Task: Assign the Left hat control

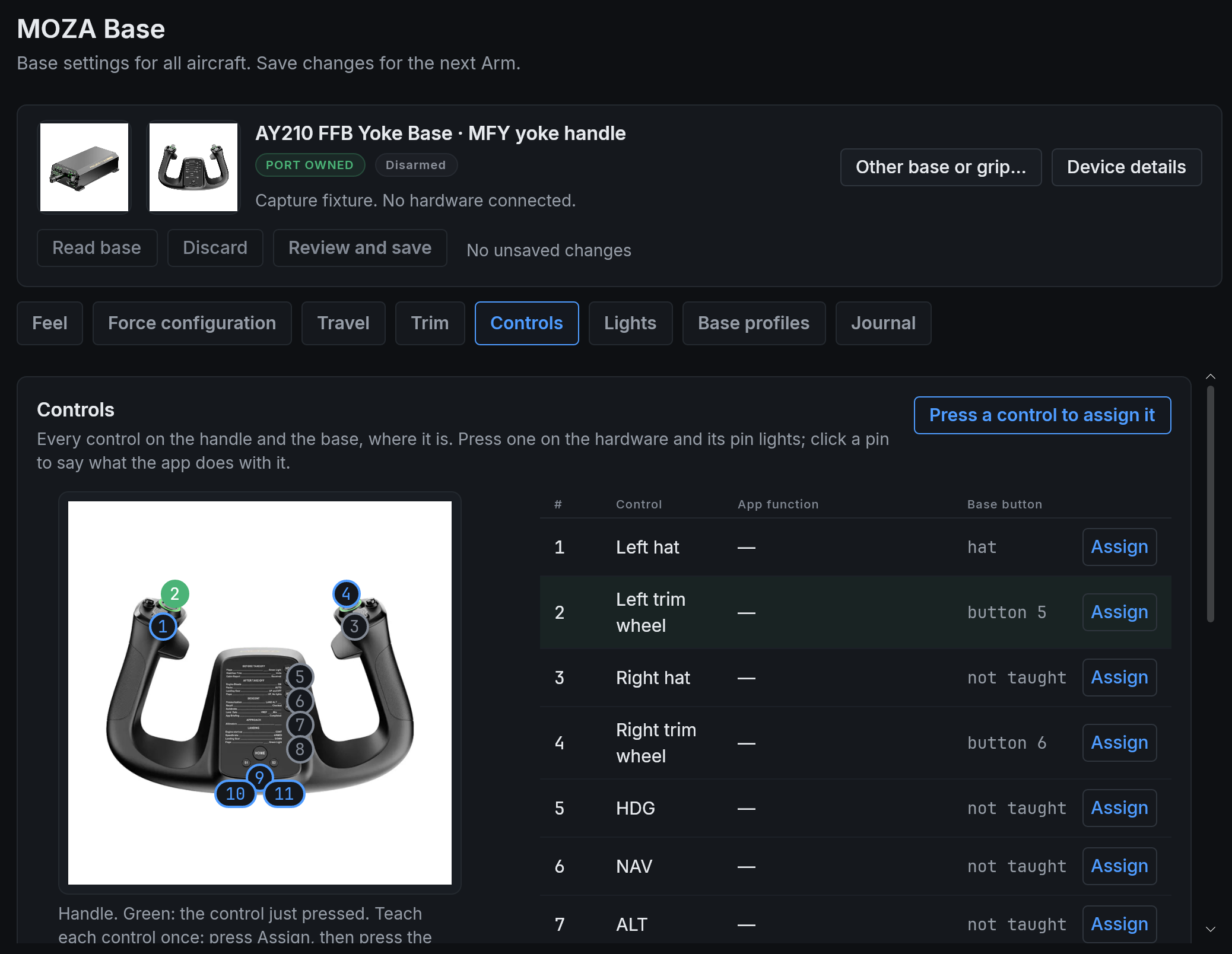Action: pos(1120,547)
